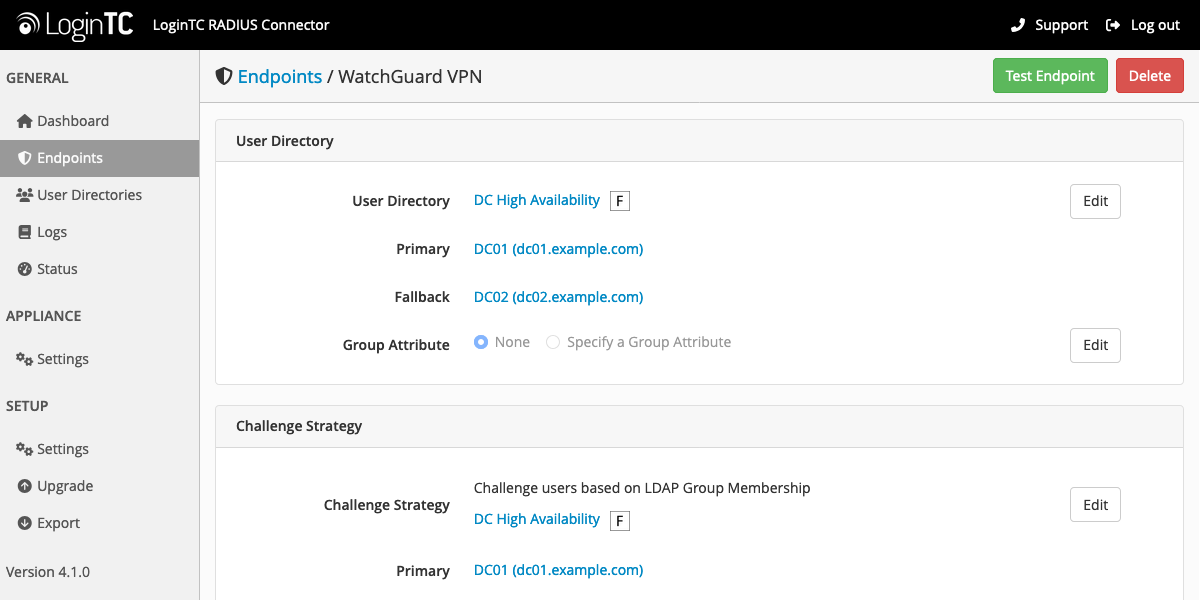Image resolution: width=1200 pixels, height=600 pixels.
Task: Click the User Directories people icon
Action: 25,195
